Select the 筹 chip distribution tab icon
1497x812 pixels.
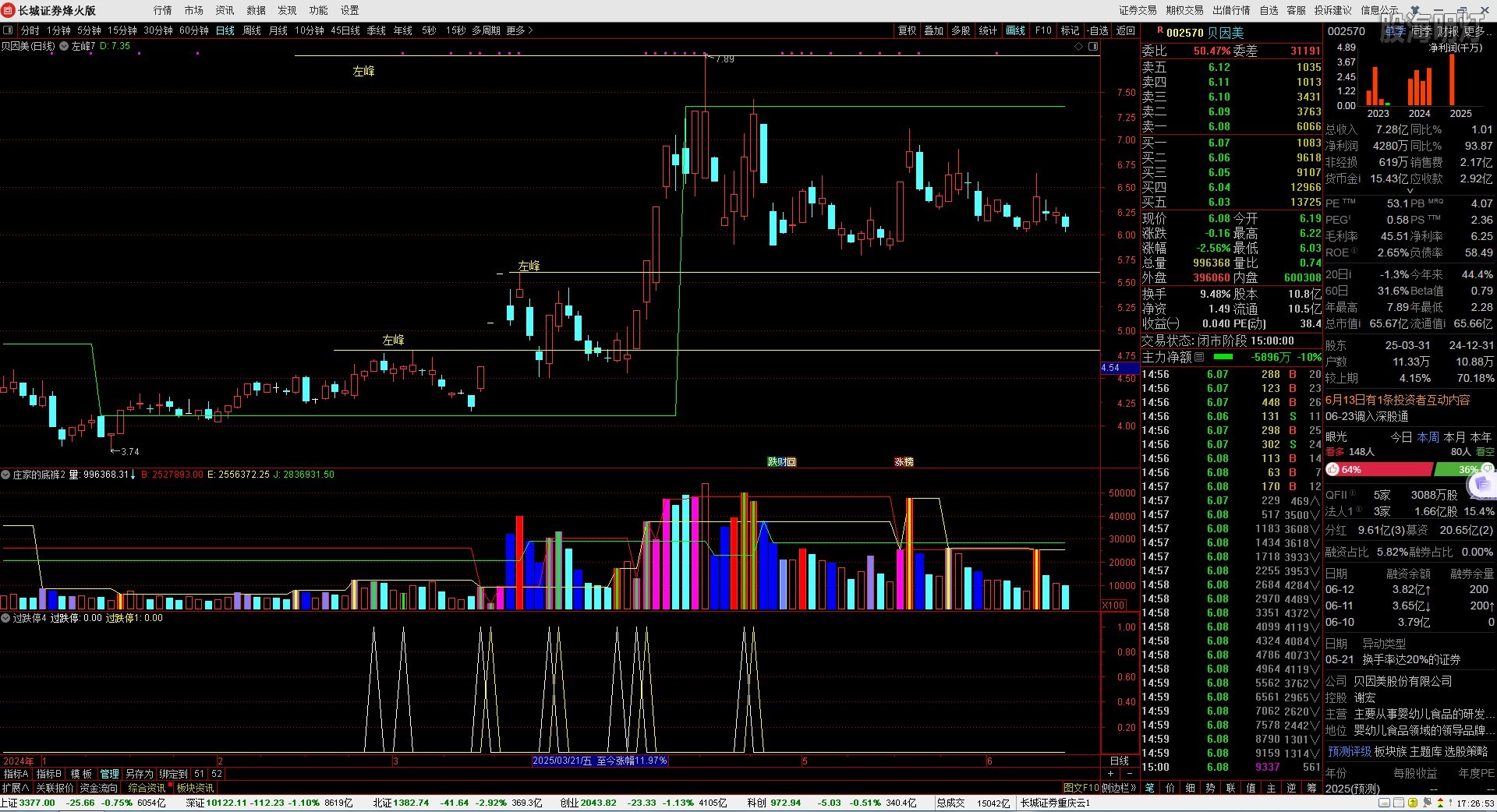point(1312,788)
